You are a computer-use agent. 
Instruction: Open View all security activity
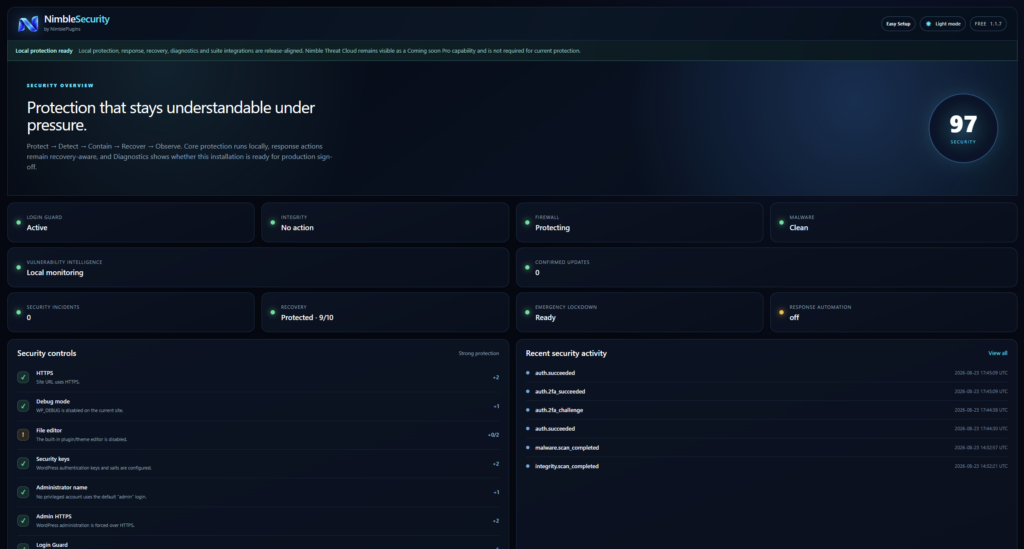pyautogui.click(x=997, y=353)
